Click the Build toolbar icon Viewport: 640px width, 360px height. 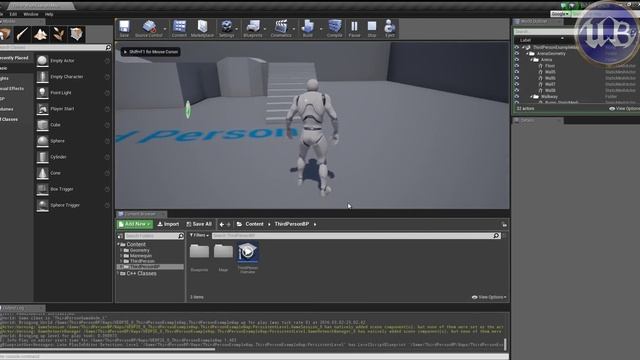tap(308, 28)
